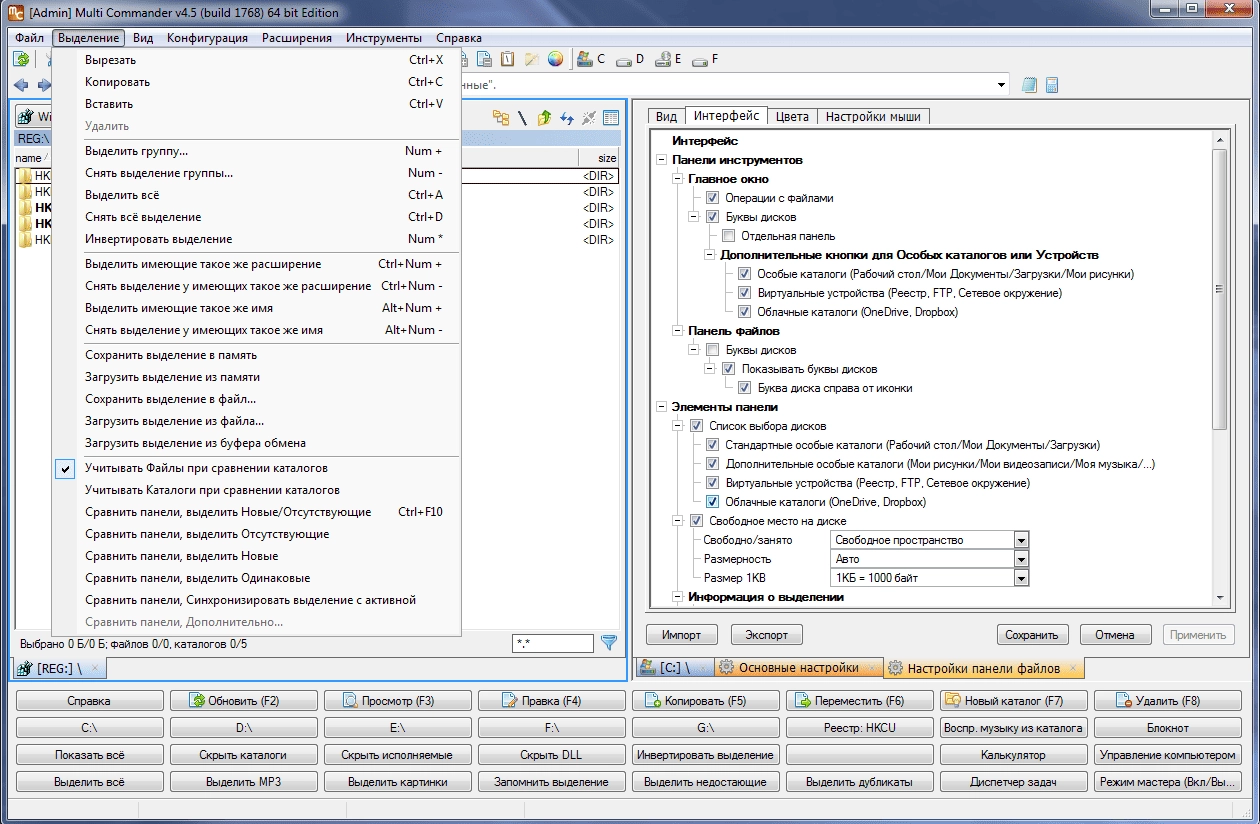Toggle the Показывать буквы дисков checkbox
This screenshot has height=824, width=1260.
(x=728, y=369)
